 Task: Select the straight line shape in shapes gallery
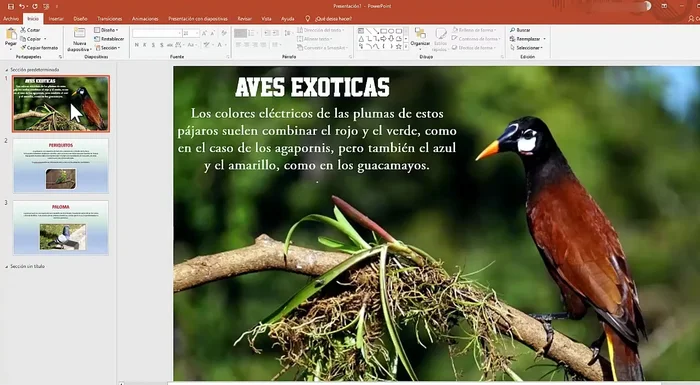coord(369,31)
